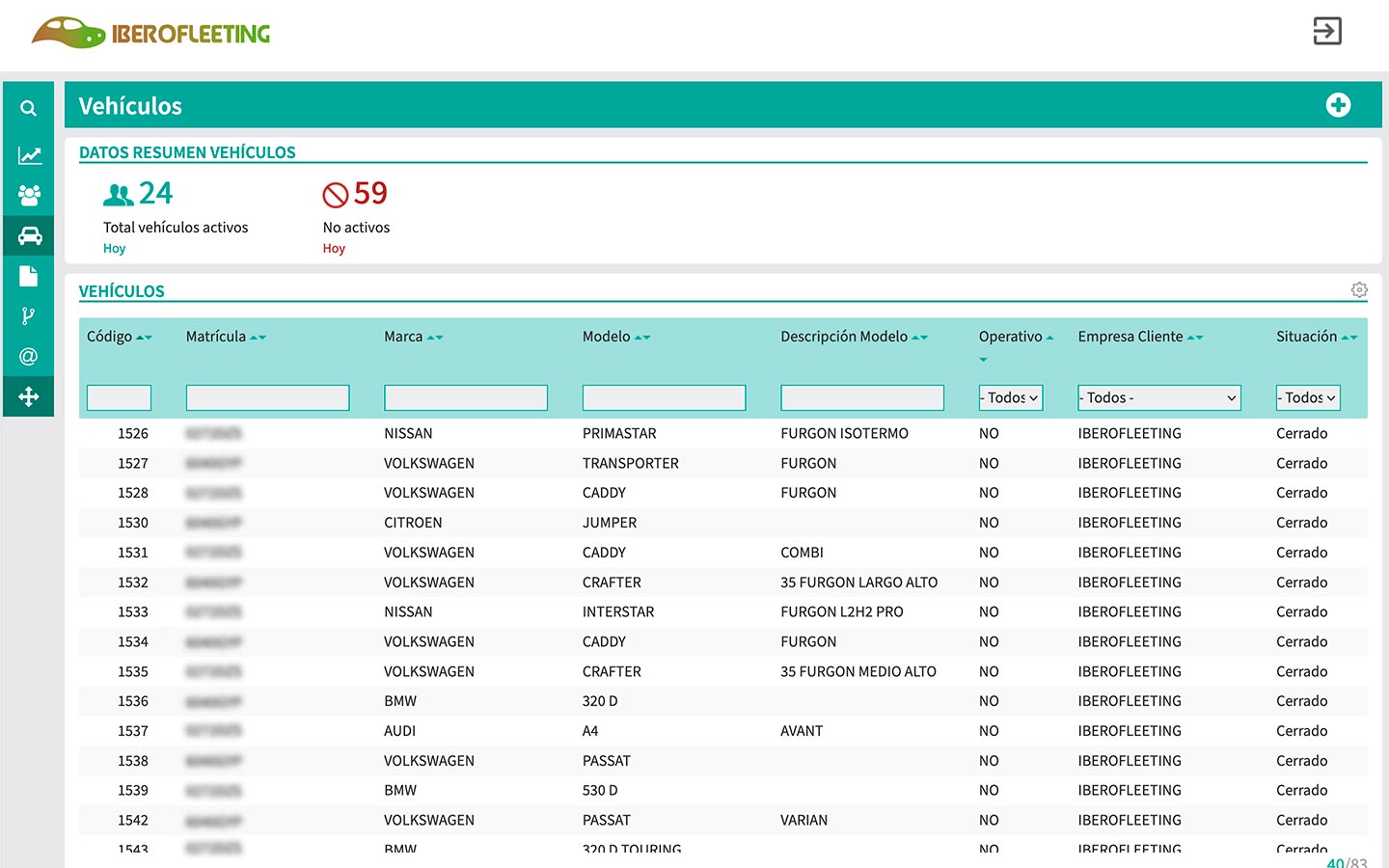Click 320 D model cell
1389x868 pixels.
point(600,701)
